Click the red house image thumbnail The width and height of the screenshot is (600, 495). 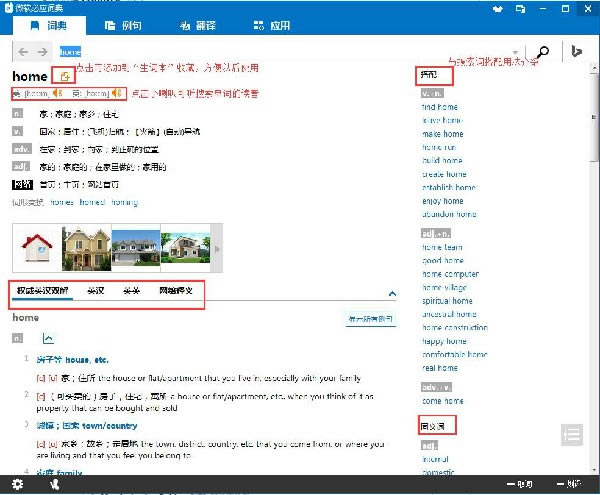(36, 246)
